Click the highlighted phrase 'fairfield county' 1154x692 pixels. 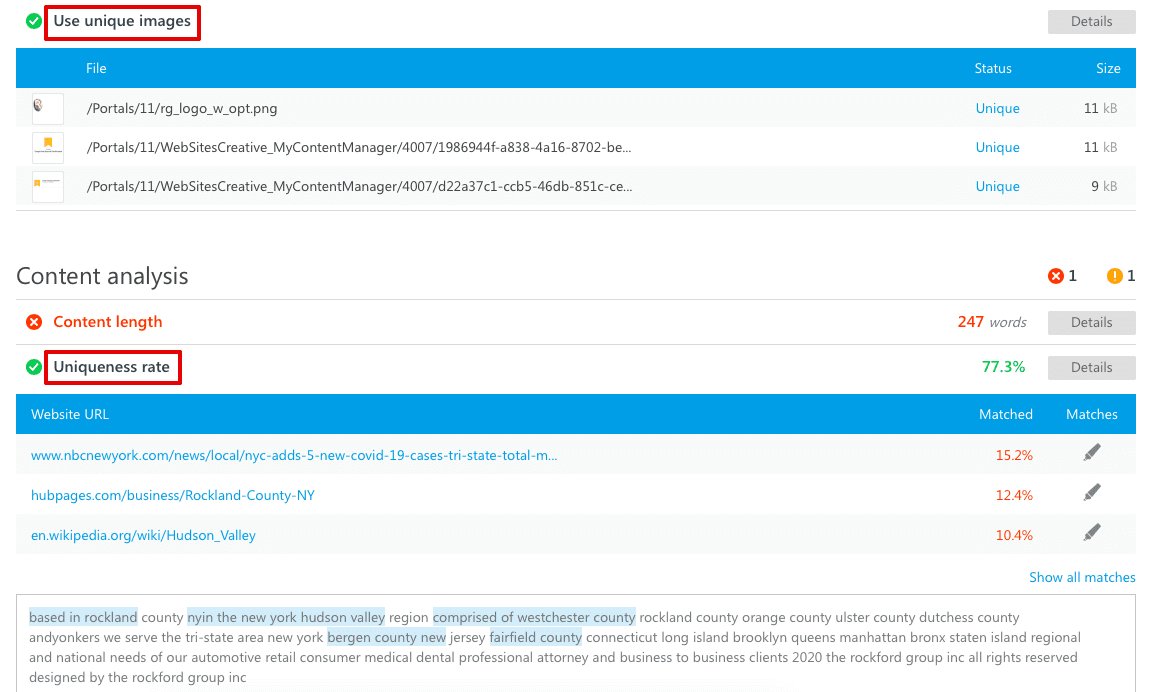[x=536, y=637]
